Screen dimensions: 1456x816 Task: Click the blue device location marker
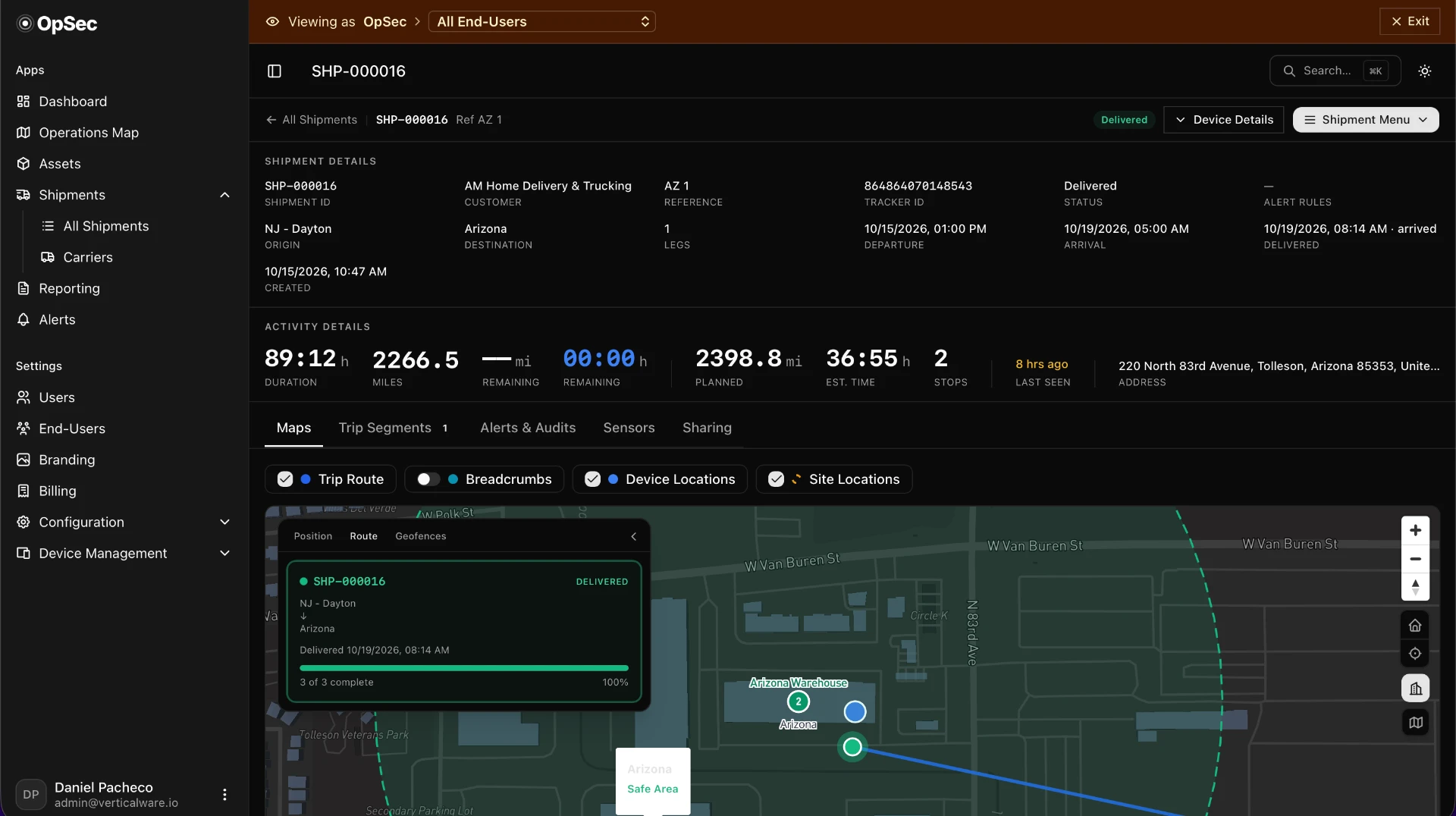pyautogui.click(x=855, y=712)
